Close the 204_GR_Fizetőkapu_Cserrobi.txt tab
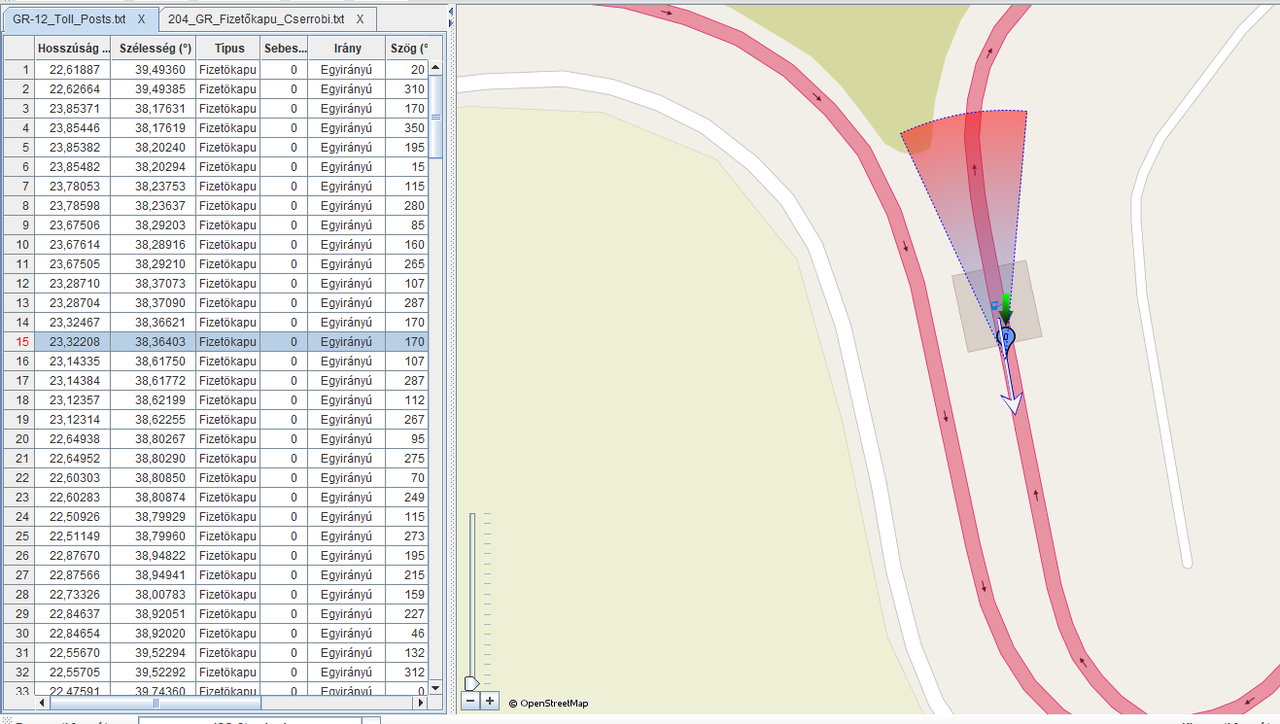Image resolution: width=1280 pixels, height=724 pixels. (x=360, y=19)
